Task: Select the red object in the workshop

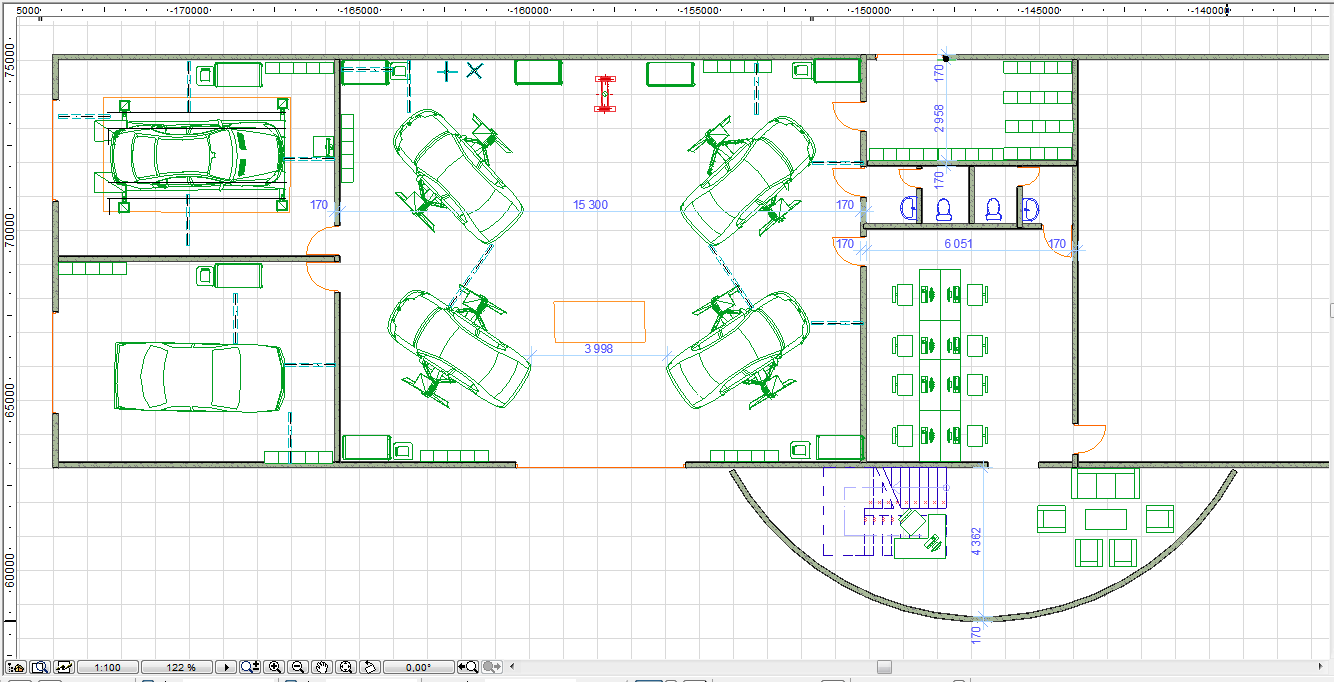Action: pyautogui.click(x=604, y=93)
